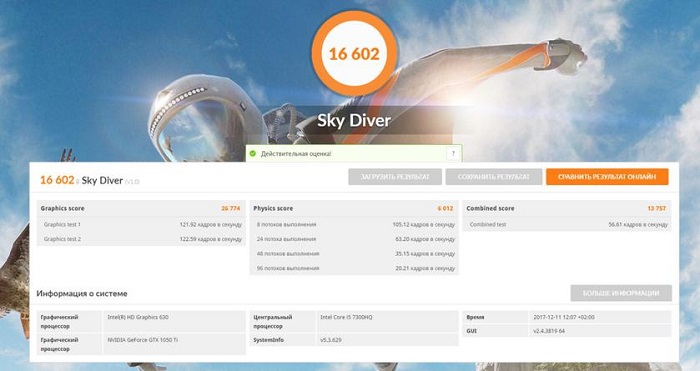Click the green valid-score checkmark icon
The height and width of the screenshot is (371, 700).
pos(253,154)
